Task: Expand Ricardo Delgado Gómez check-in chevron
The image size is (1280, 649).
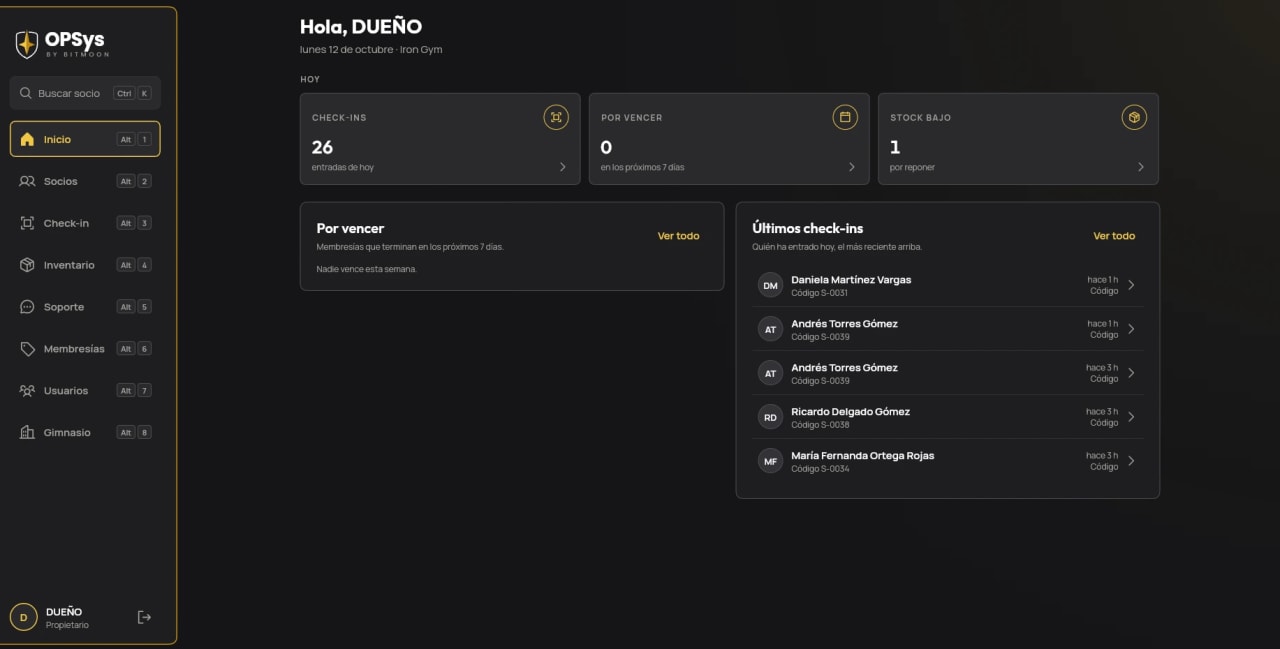Action: (1131, 417)
